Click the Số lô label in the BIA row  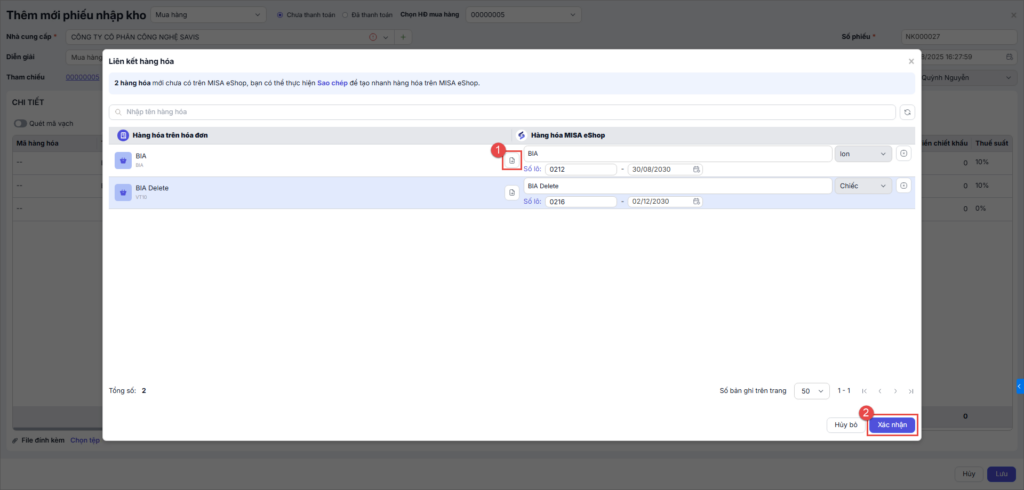click(x=533, y=170)
